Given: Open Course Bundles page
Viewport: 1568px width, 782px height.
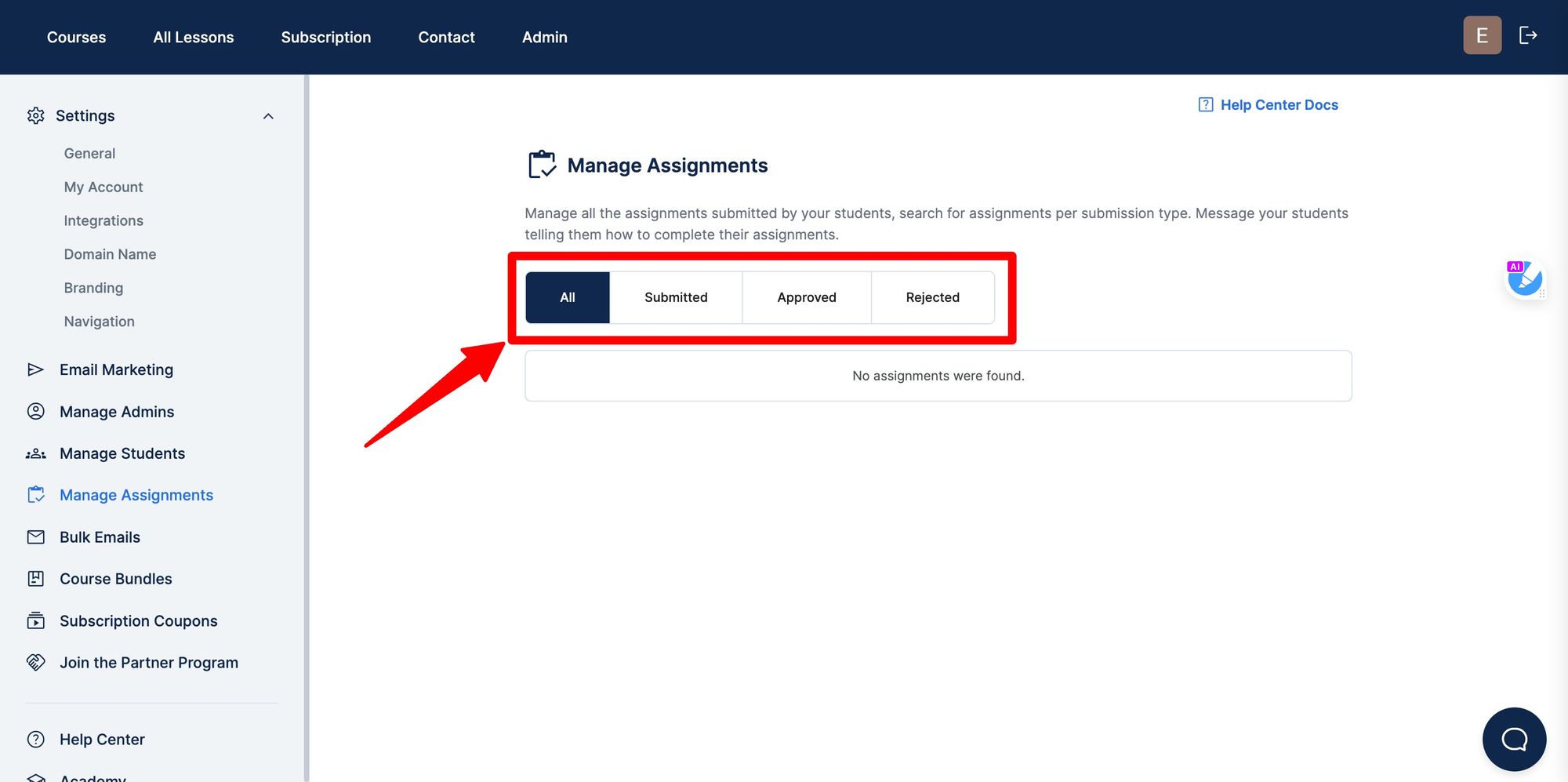Looking at the screenshot, I should pyautogui.click(x=116, y=579).
